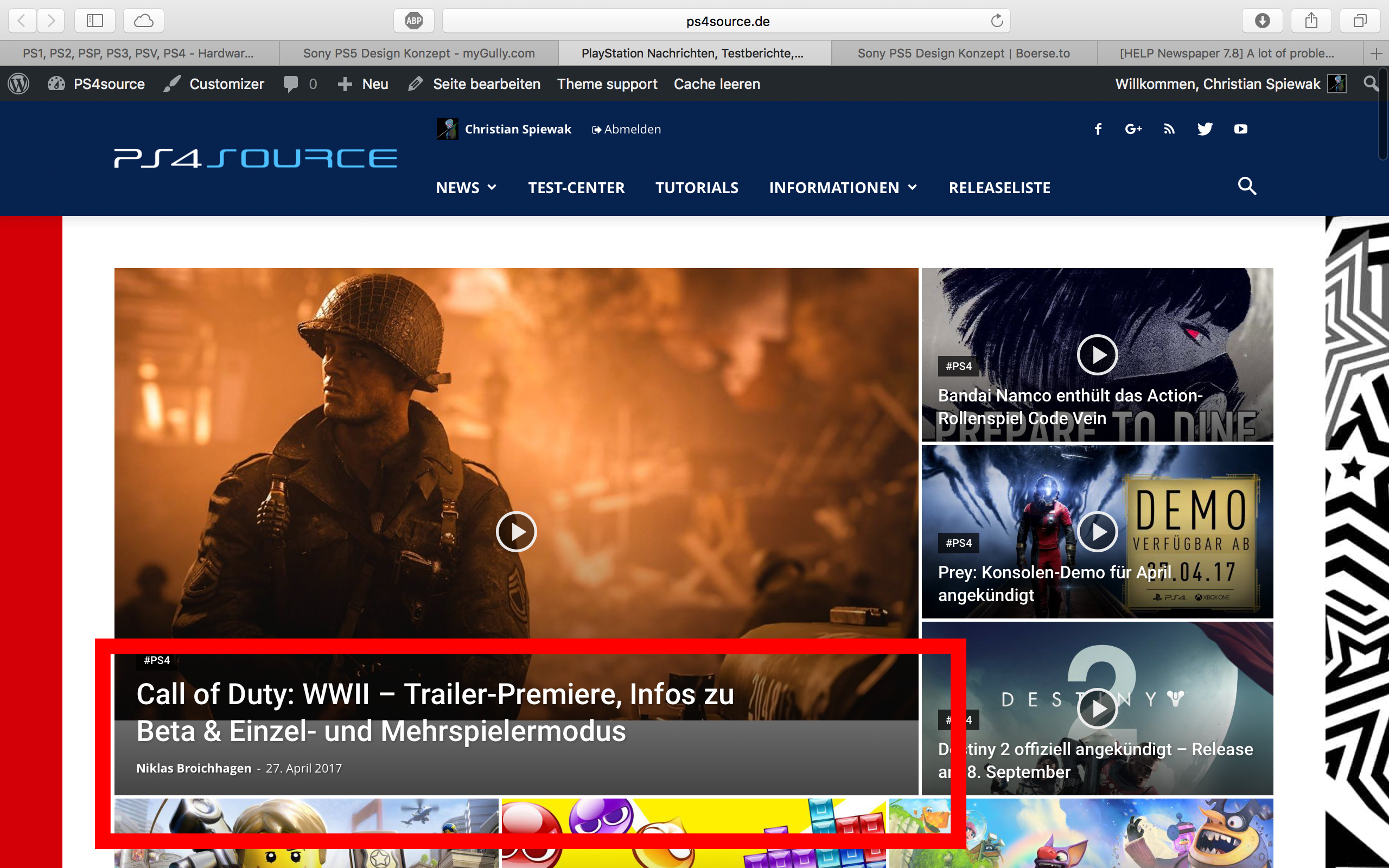This screenshot has height=868, width=1389.
Task: Click the #PS4 tag on Code Vein
Action: (x=959, y=366)
